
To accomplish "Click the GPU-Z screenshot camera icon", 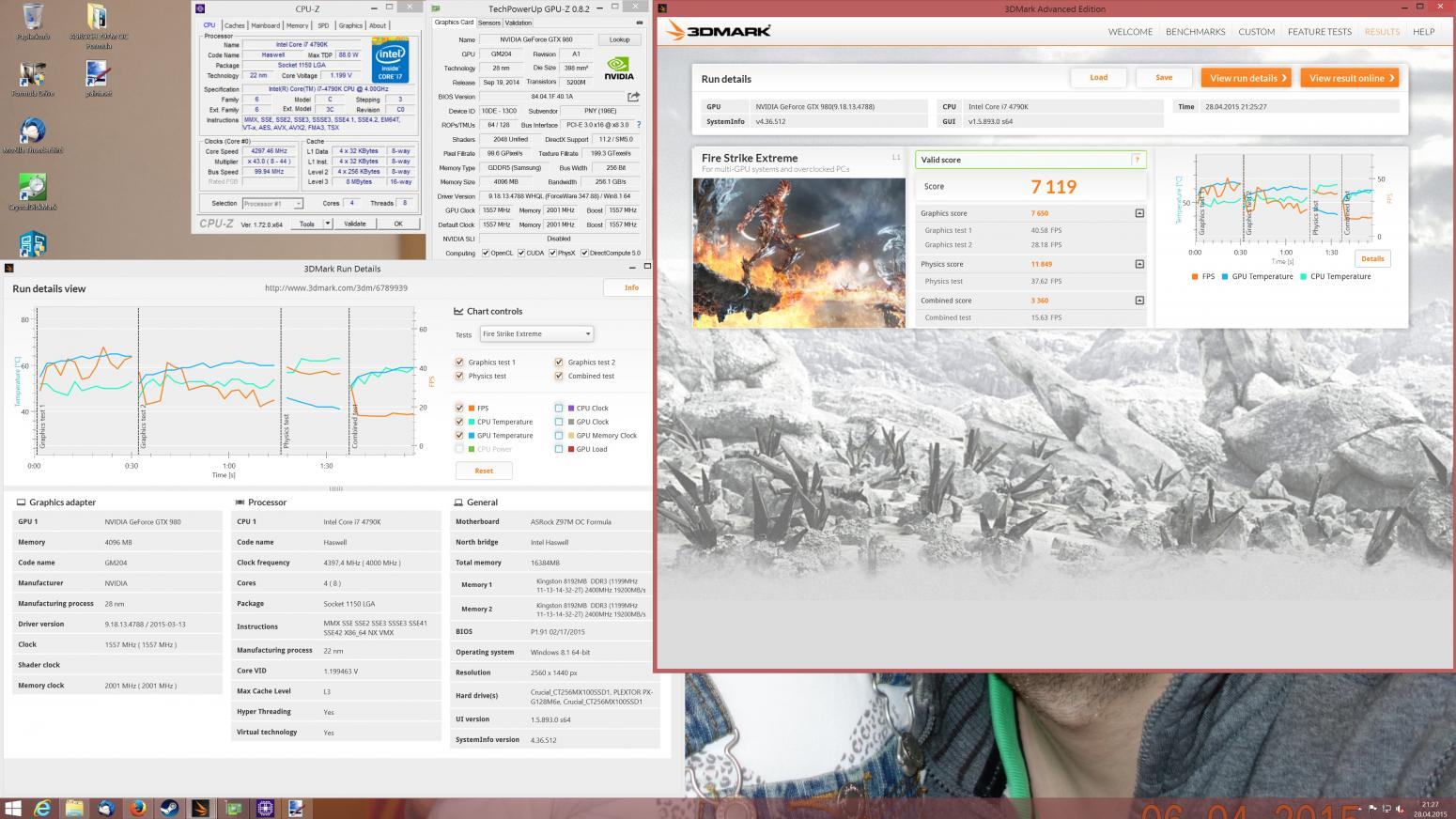I will (x=640, y=23).
